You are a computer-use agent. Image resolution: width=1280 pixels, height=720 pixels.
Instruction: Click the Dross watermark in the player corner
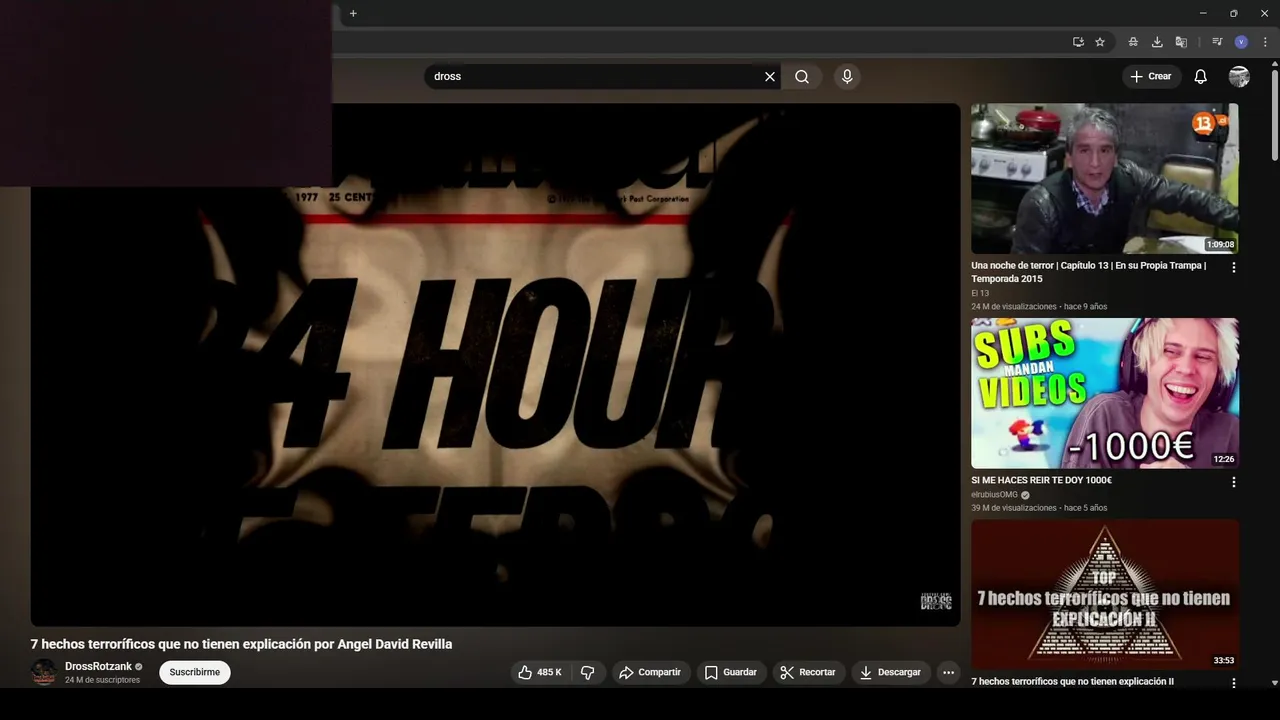tap(936, 601)
